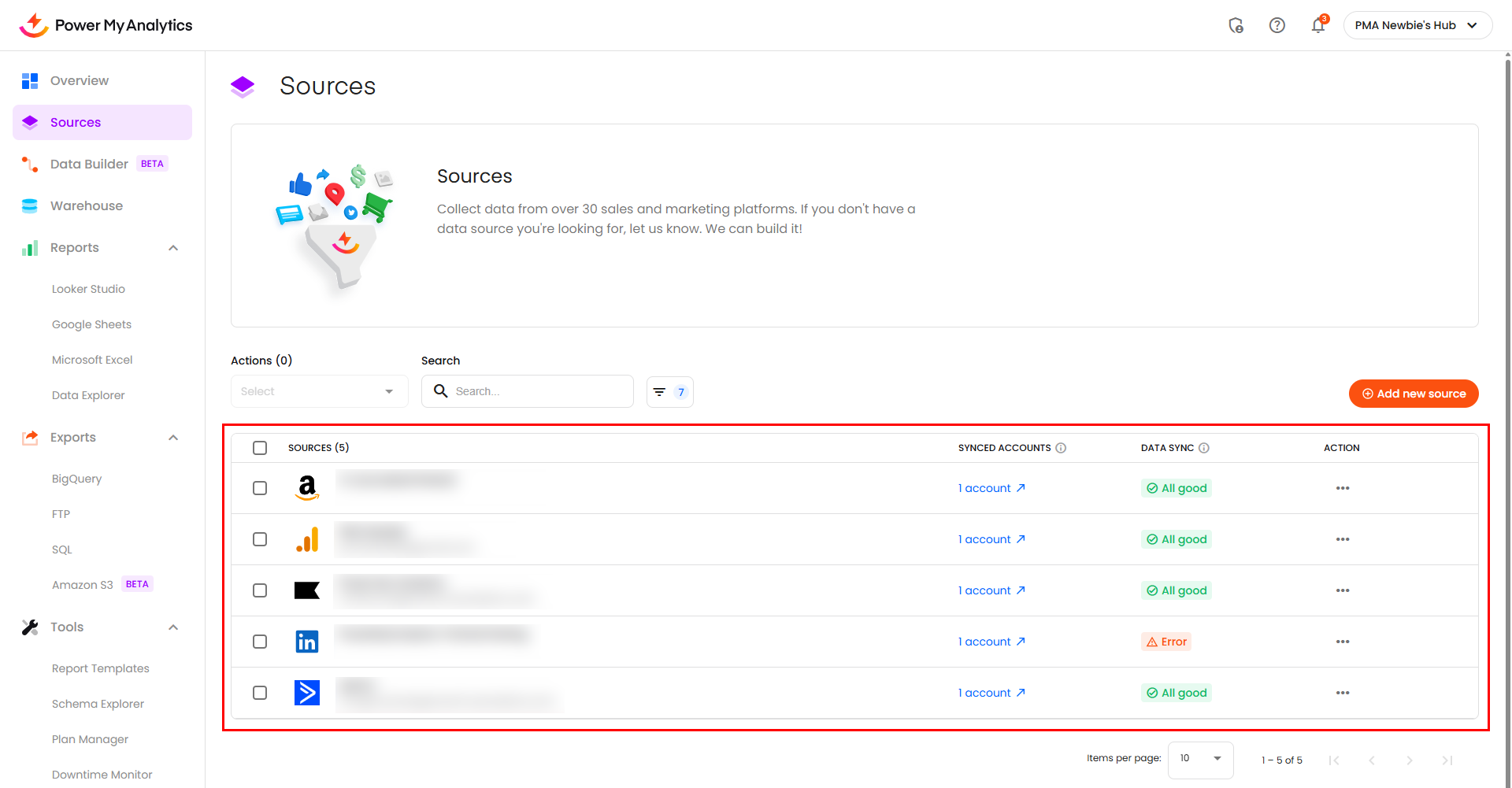Image resolution: width=1512 pixels, height=788 pixels.
Task: Expand the PMA Newbie's Hub account dropdown
Action: 1417,25
